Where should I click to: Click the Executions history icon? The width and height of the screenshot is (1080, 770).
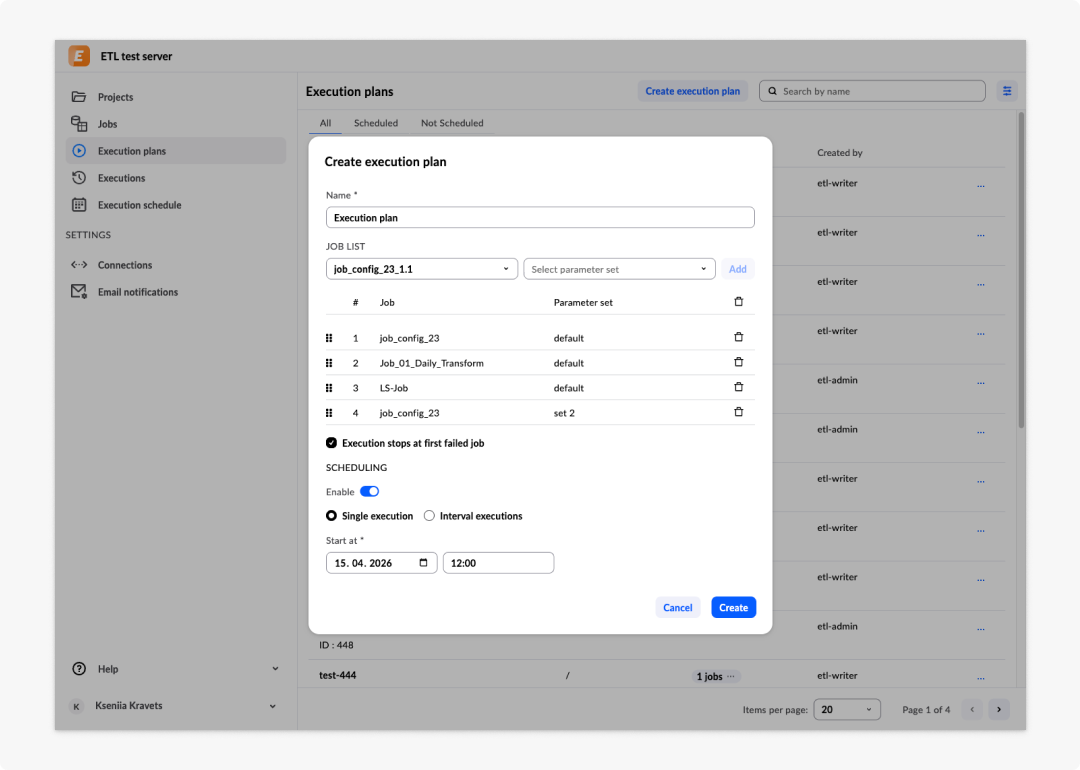pos(79,178)
